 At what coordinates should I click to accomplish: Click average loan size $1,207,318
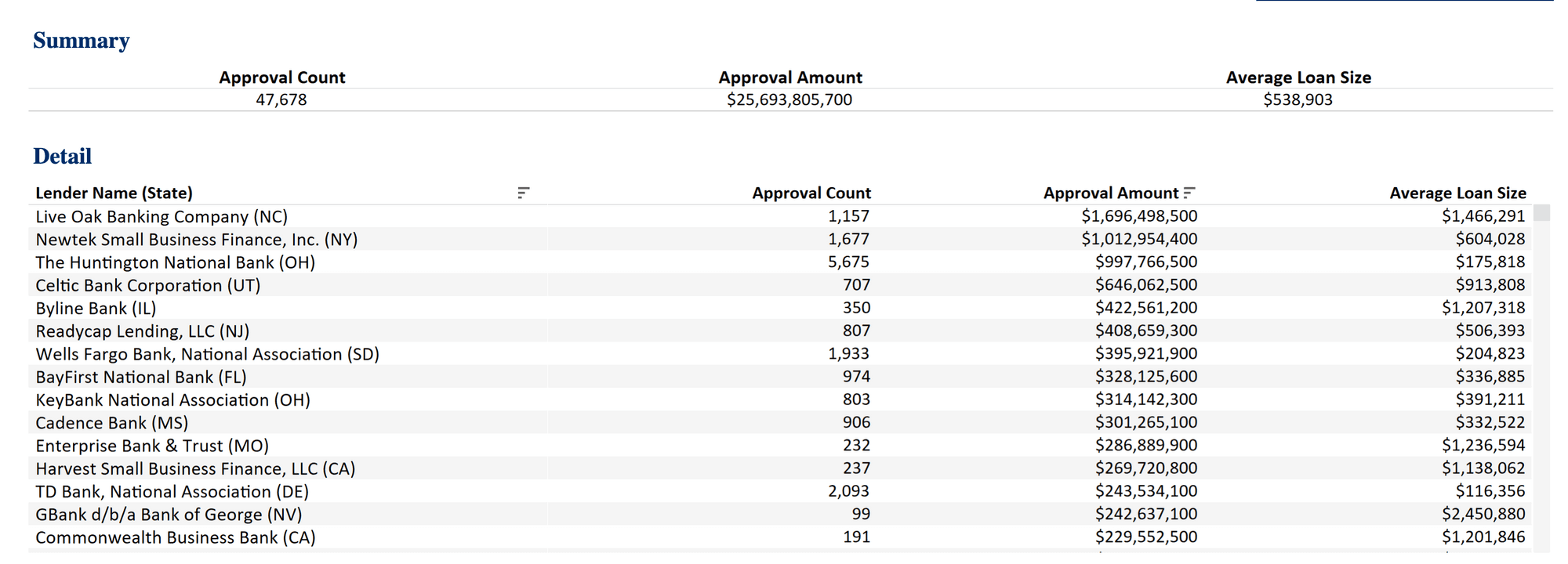1483,308
